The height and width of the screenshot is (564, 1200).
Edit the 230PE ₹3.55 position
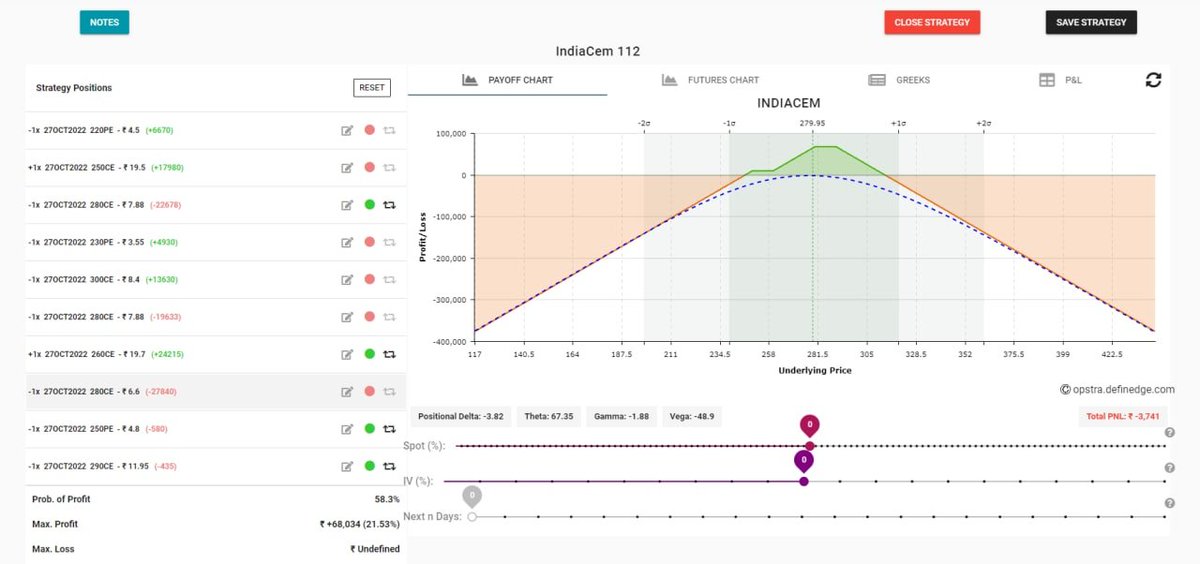[347, 242]
